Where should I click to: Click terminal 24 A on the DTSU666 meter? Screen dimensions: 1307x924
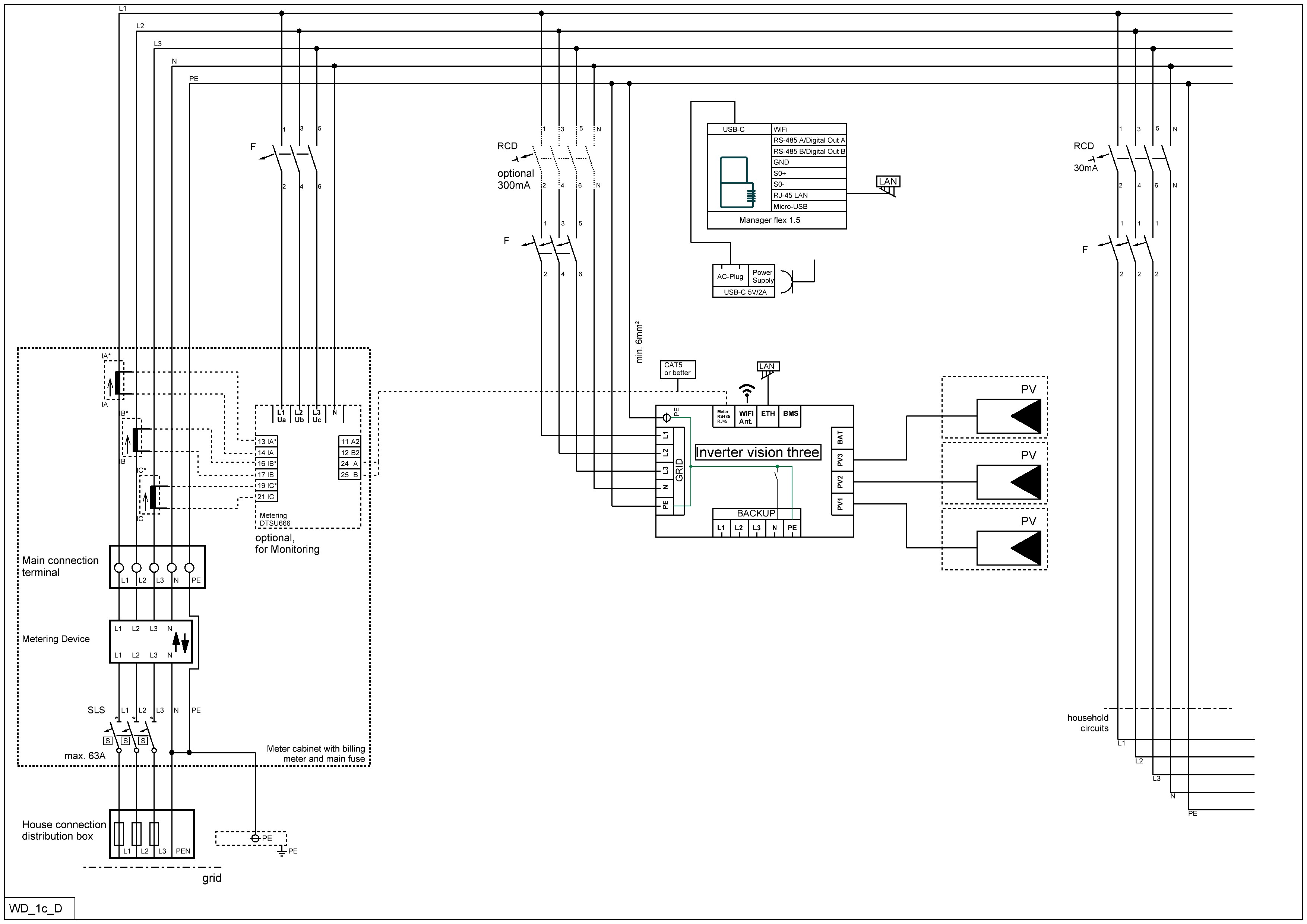[349, 463]
